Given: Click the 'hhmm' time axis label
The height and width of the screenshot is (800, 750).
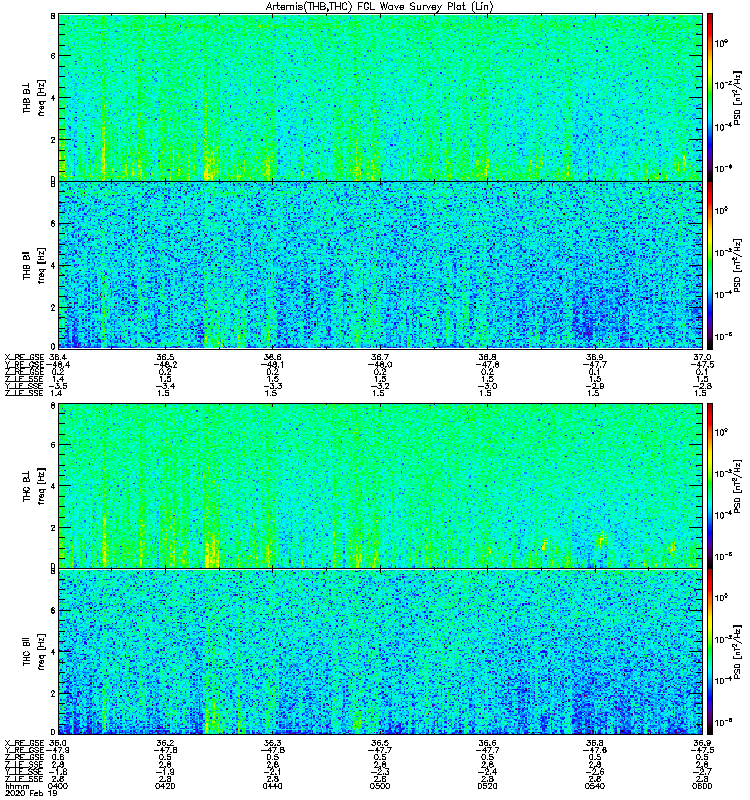Looking at the screenshot, I should [x=18, y=786].
